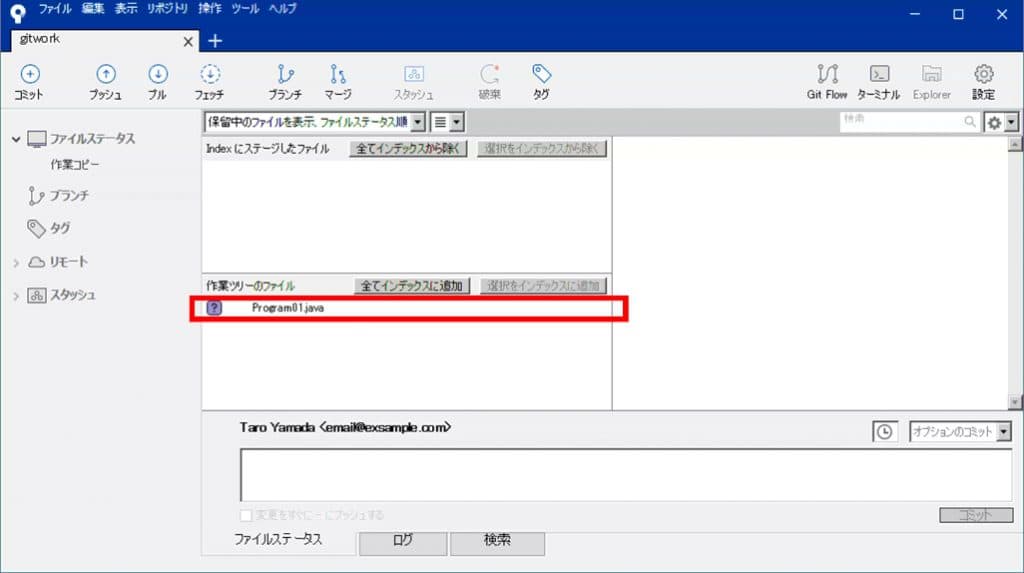Click the diff pane scrollbar down arrow

(1015, 401)
